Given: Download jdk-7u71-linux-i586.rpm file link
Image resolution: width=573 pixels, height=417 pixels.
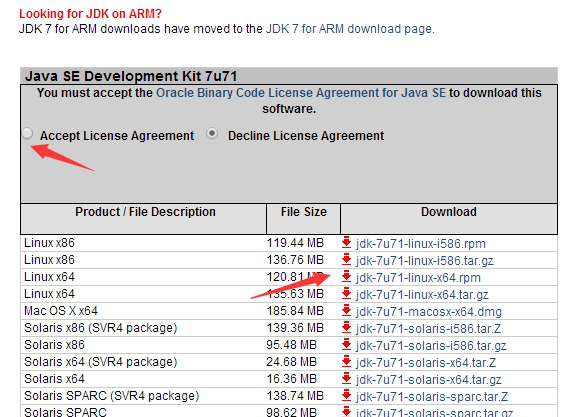Looking at the screenshot, I should point(421,243).
